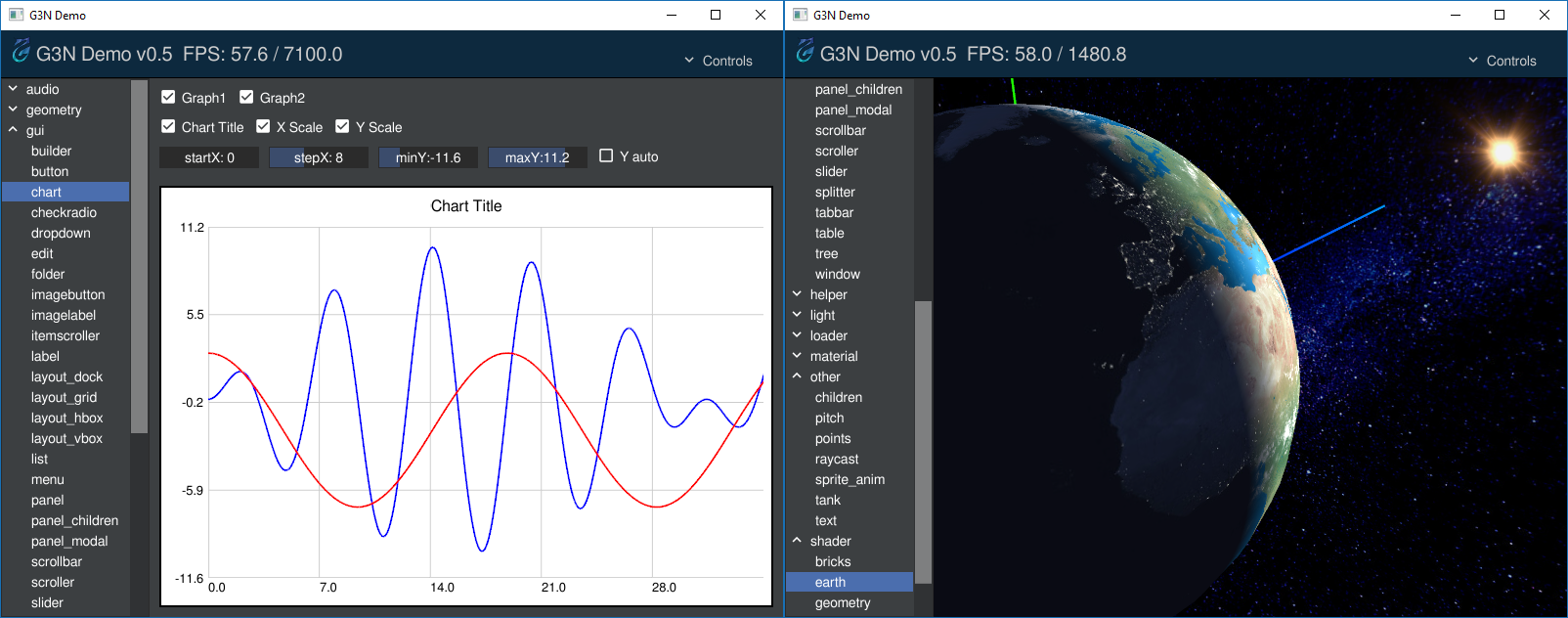1568x618 pixels.
Task: Open the imagelabel demo
Action: (65, 315)
